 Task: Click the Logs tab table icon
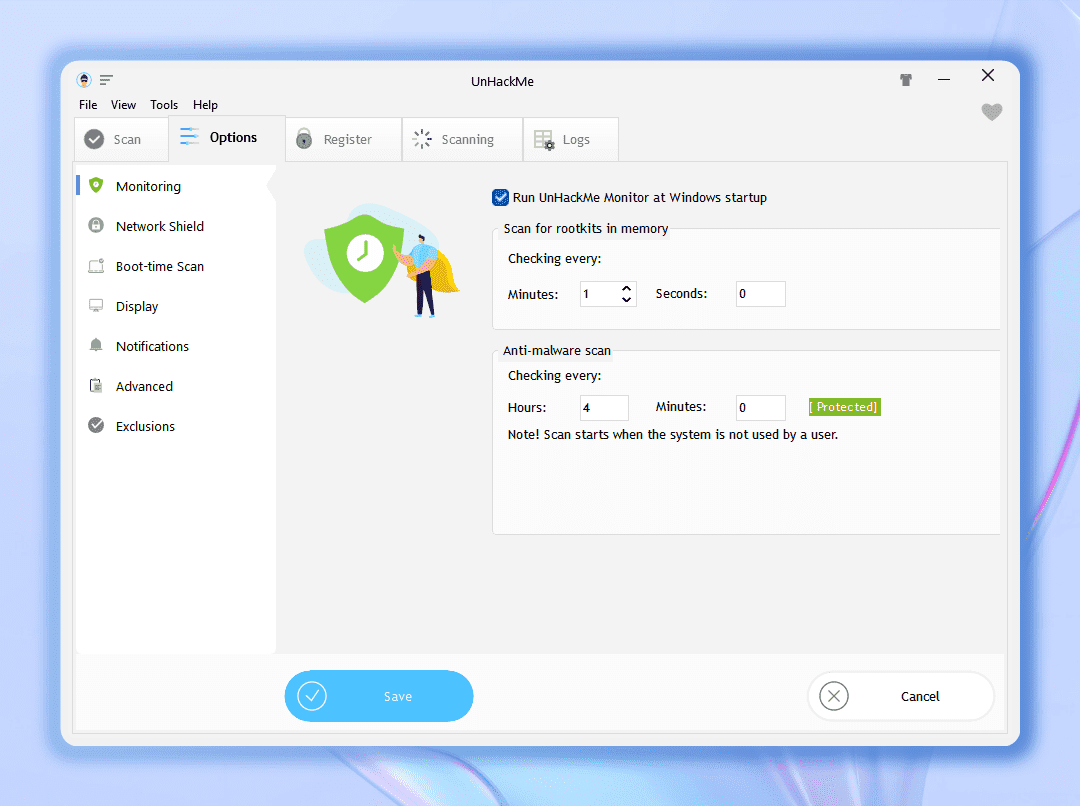[544, 140]
